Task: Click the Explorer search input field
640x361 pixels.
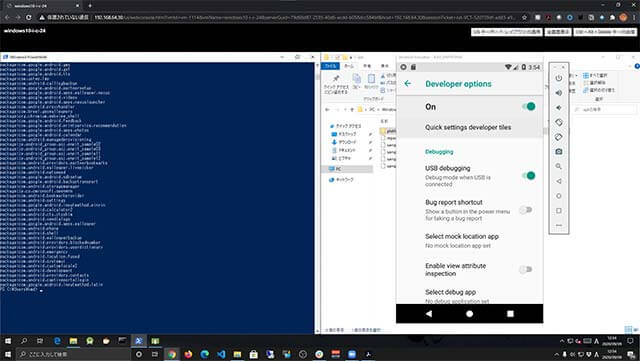Action: point(604,109)
